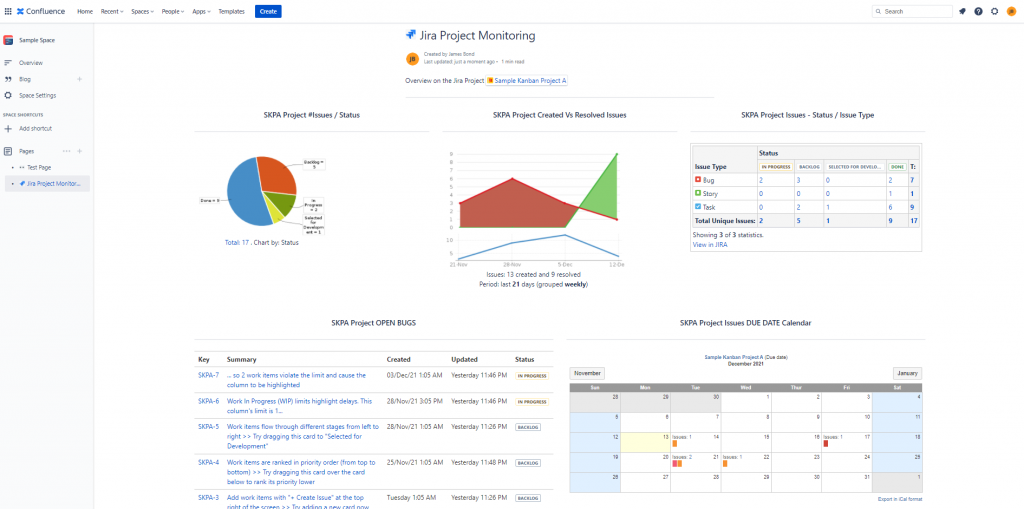Click the Story issue type icon
Viewport: 1024px width, 509px height.
click(x=697, y=193)
